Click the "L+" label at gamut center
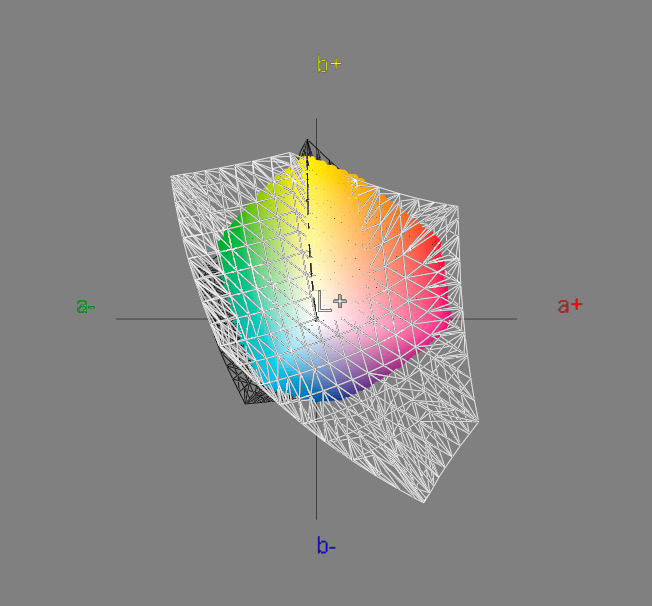 pos(332,301)
